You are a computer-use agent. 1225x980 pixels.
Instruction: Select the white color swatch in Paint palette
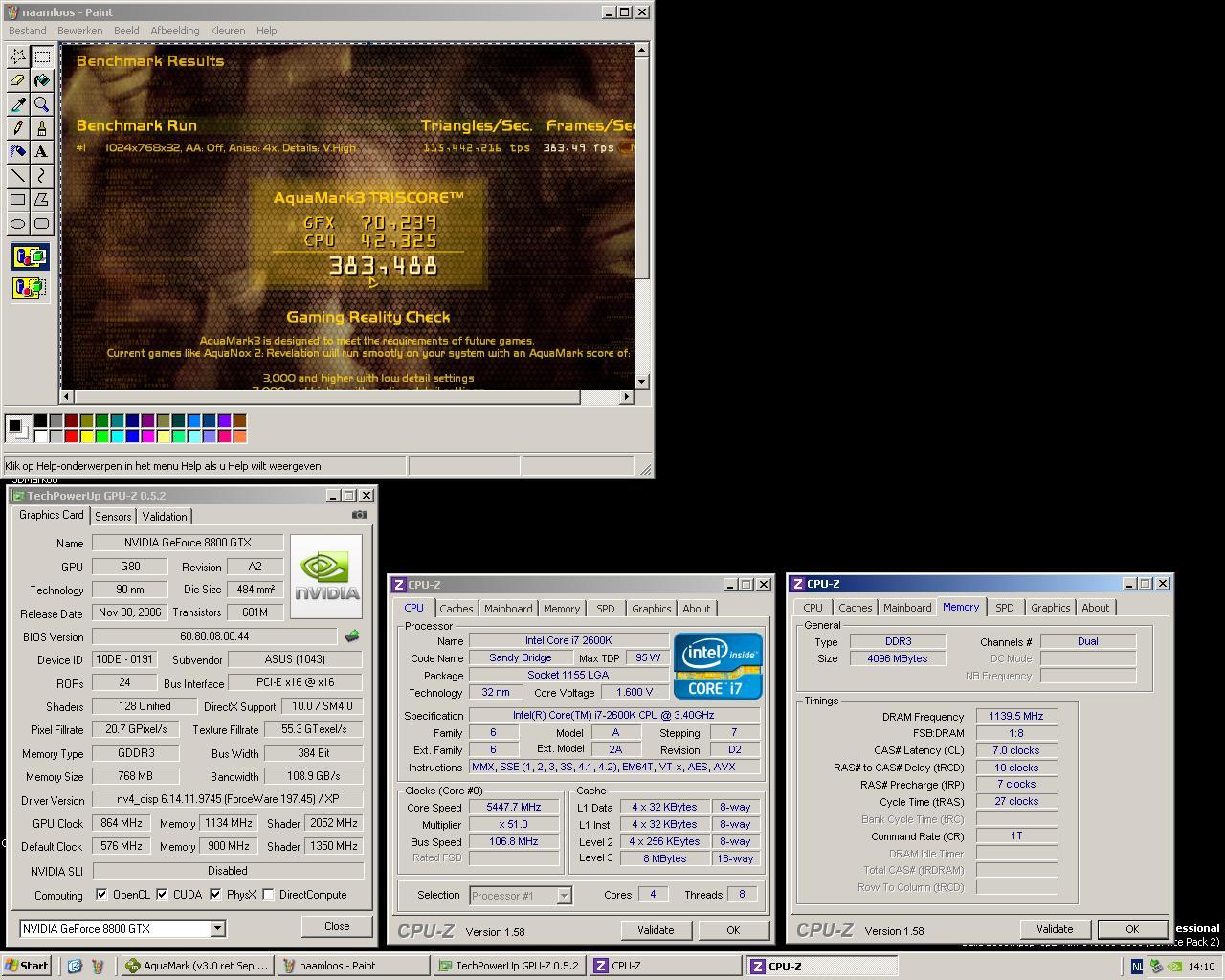tap(40, 435)
